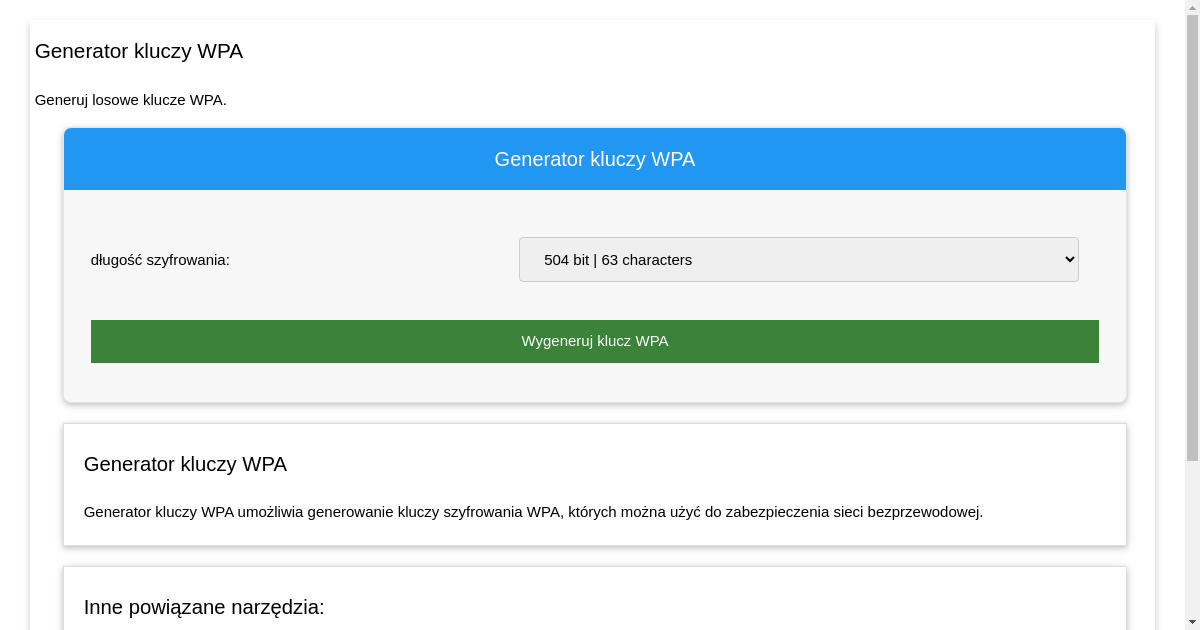
Task: Click the scrollbar up arrow
Action: tap(1191, 8)
